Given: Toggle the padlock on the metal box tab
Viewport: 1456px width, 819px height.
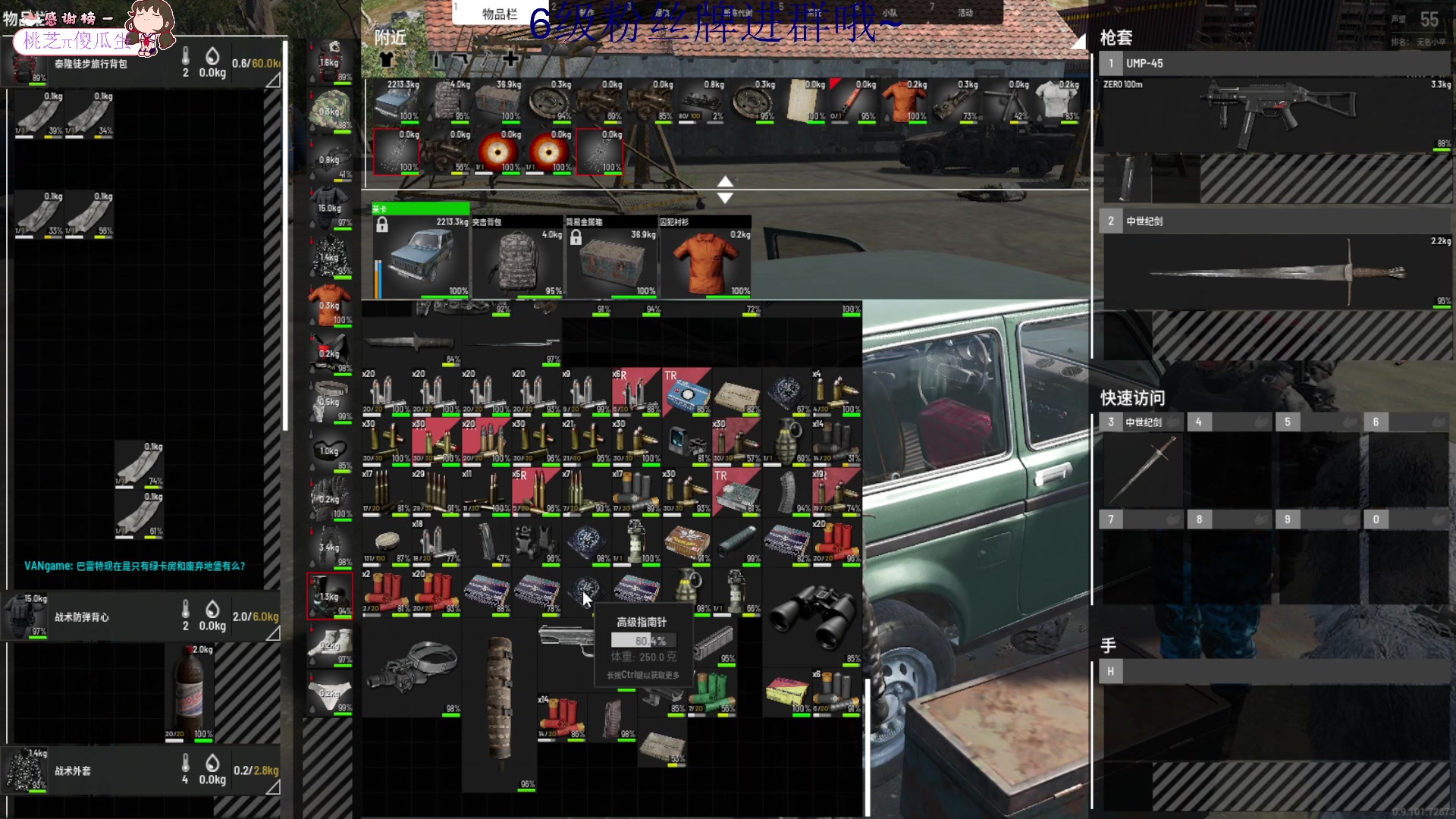Looking at the screenshot, I should click(576, 238).
